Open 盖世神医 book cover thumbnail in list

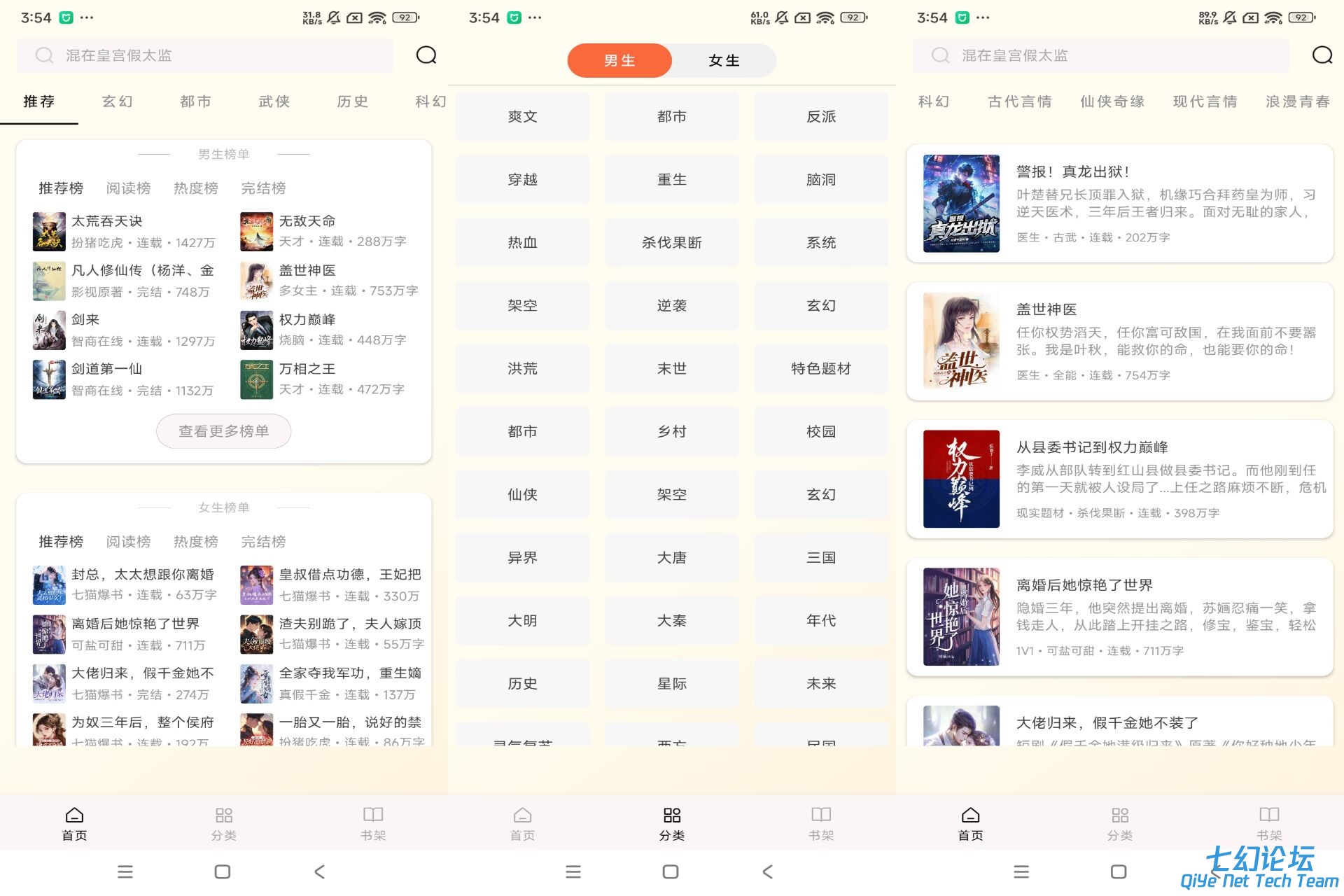pos(960,341)
